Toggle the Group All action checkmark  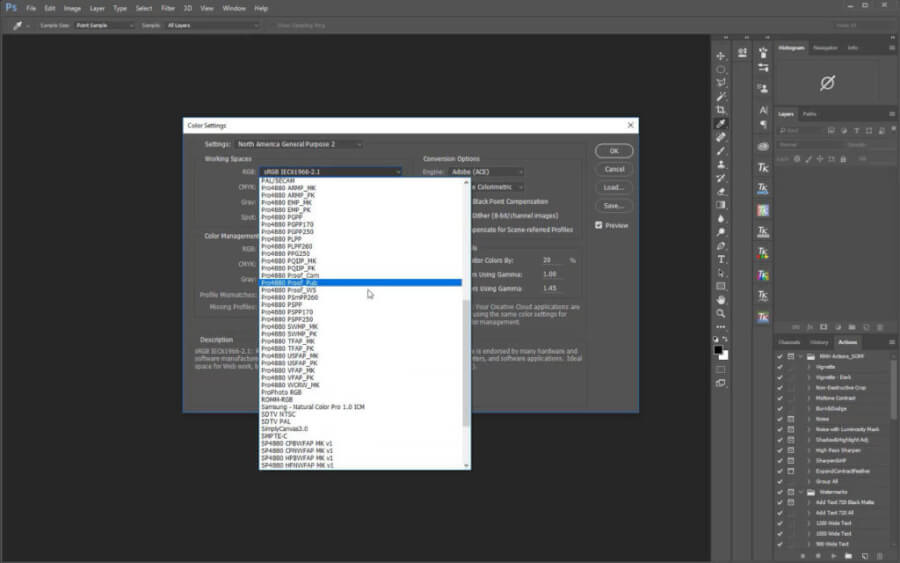(779, 482)
